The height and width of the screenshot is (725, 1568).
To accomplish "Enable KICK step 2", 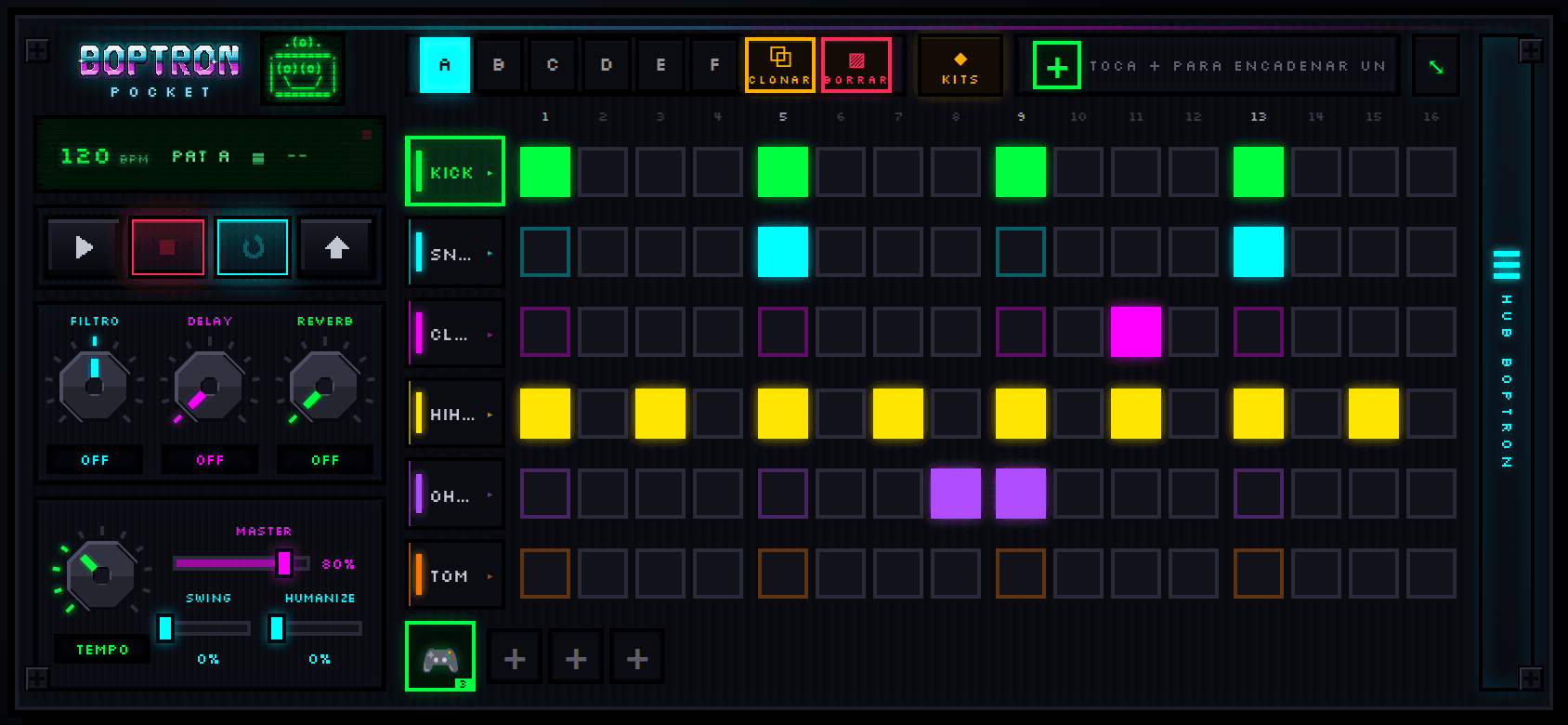I will (603, 172).
